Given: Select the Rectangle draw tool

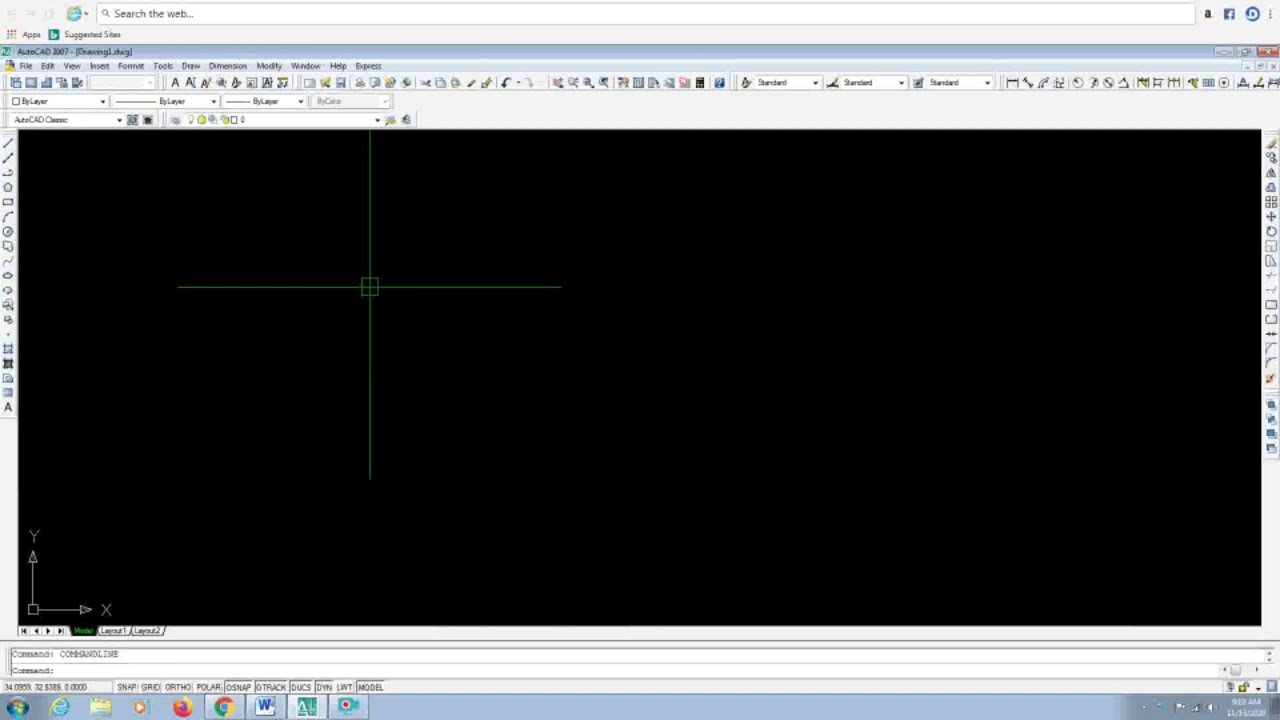Looking at the screenshot, I should click(8, 202).
